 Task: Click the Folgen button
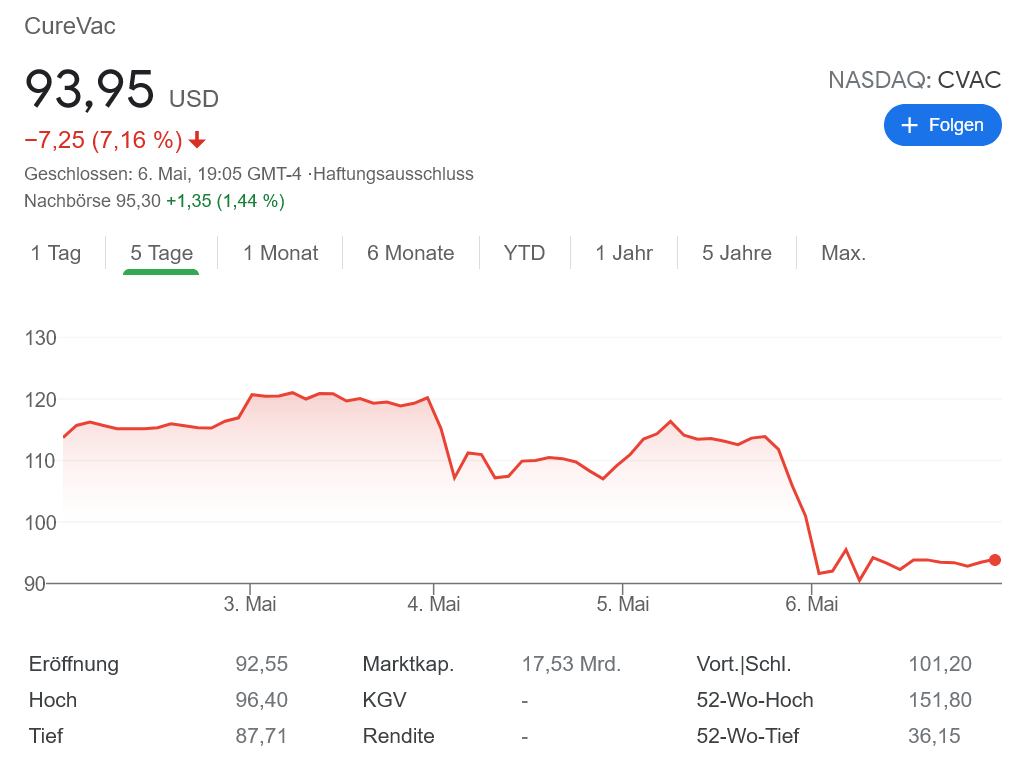tap(942, 125)
